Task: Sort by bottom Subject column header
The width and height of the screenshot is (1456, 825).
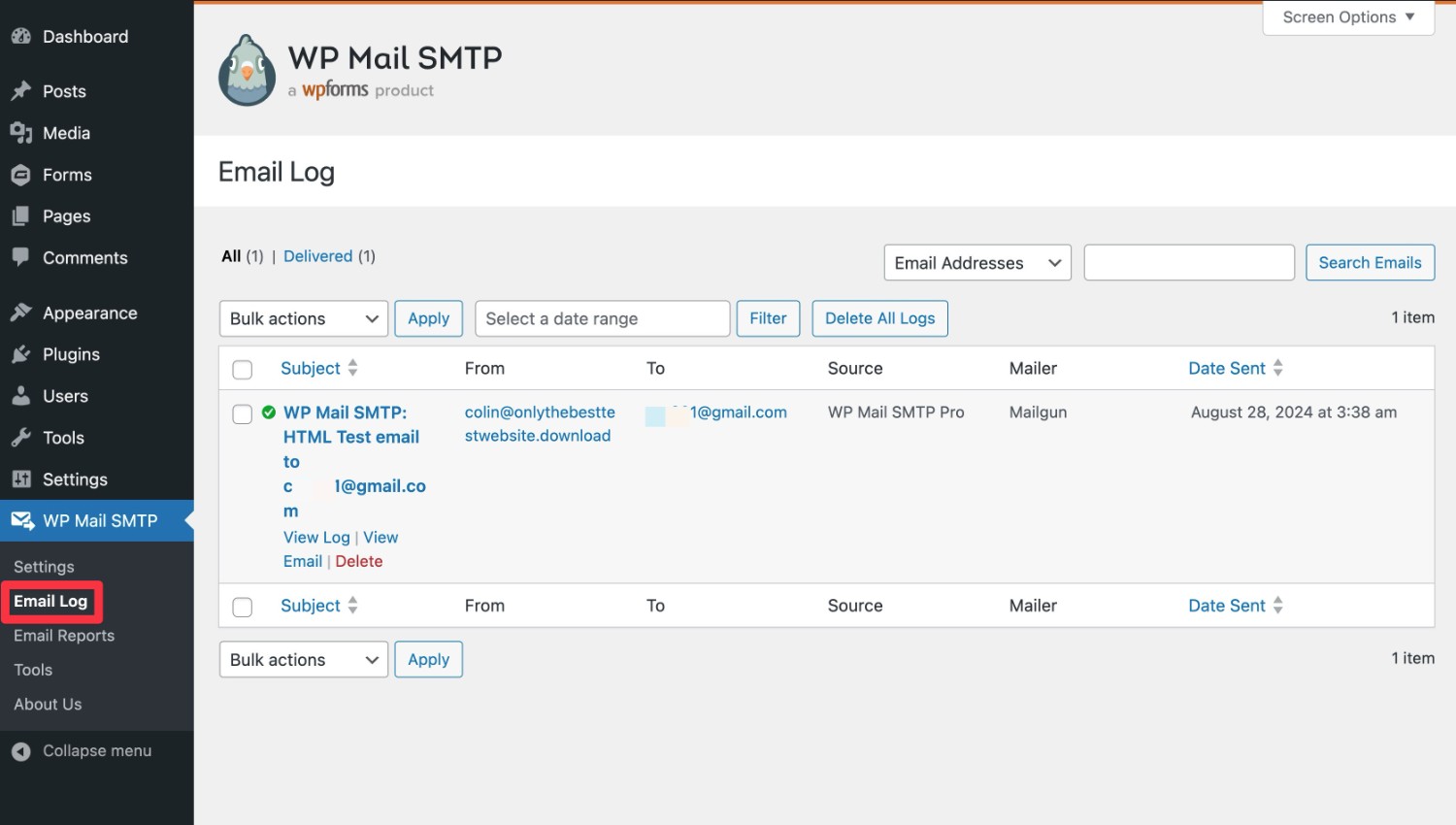Action: coord(311,606)
